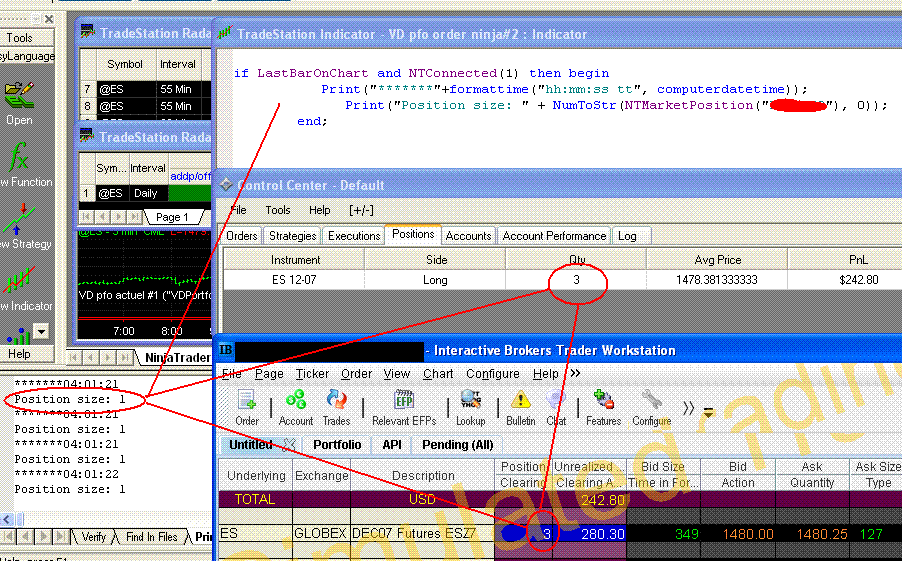Screen dimensions: 902x561
Task: Click the Underlying column header in TWS
Action: coord(256,476)
